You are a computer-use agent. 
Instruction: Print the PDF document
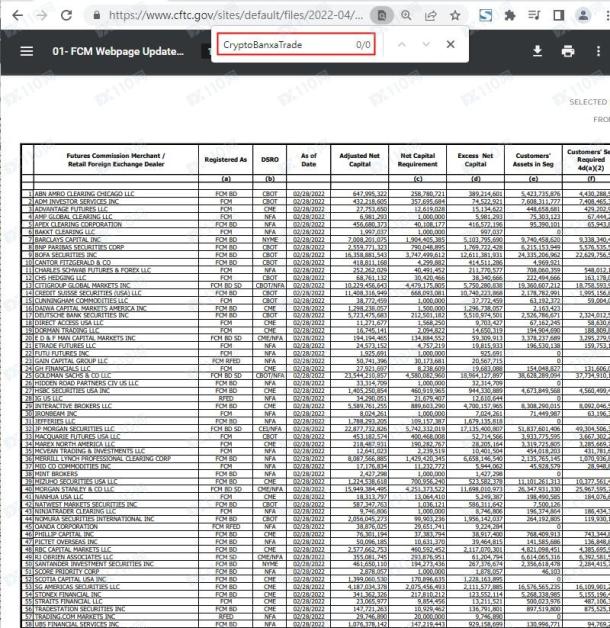pos(568,51)
